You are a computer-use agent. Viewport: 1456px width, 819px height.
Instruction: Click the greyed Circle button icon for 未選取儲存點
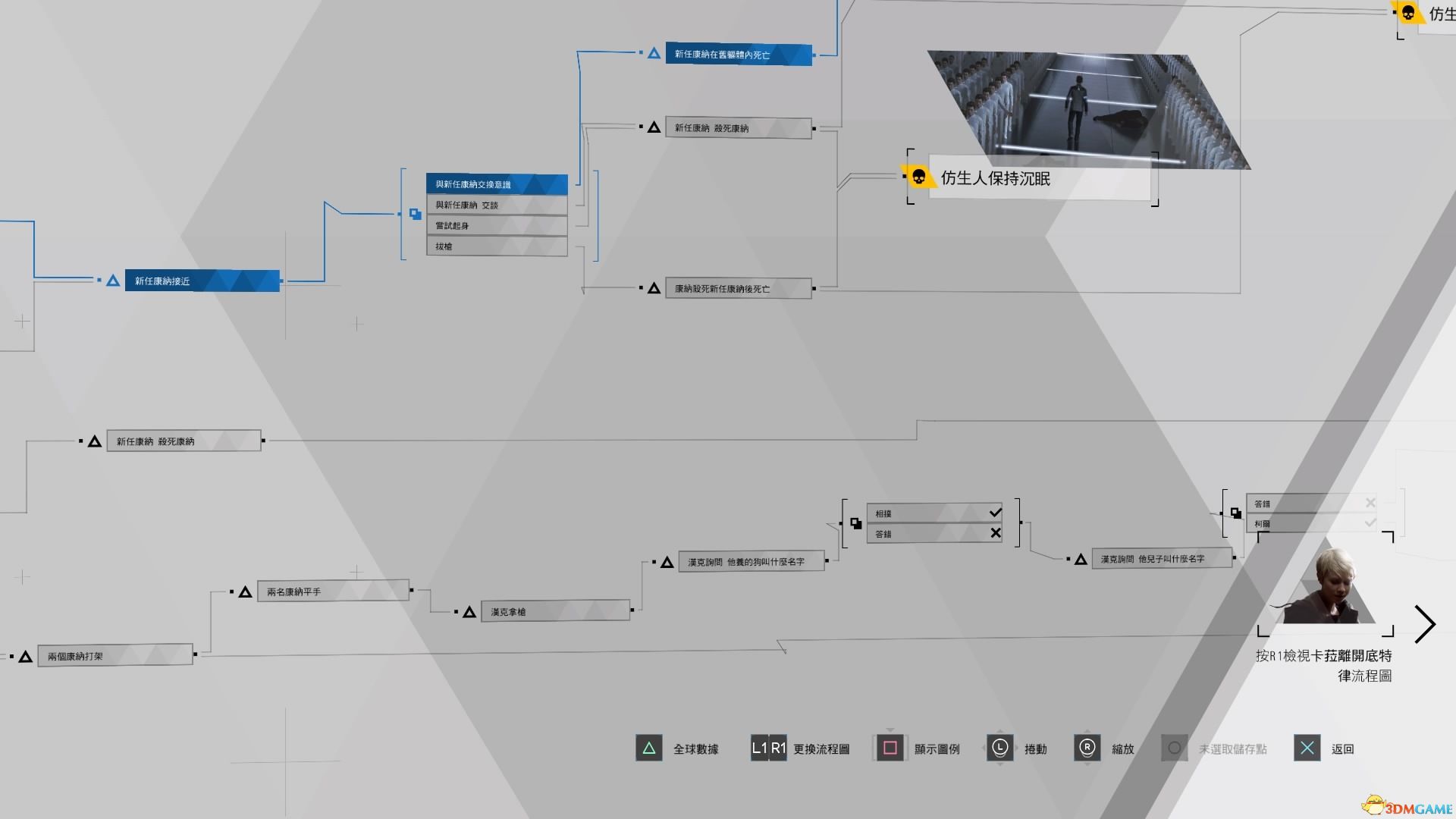1175,748
